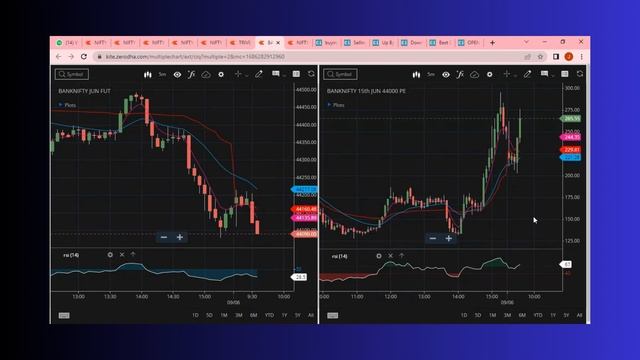
Task: Open 5m interval selector in right chart
Action: 431,74
